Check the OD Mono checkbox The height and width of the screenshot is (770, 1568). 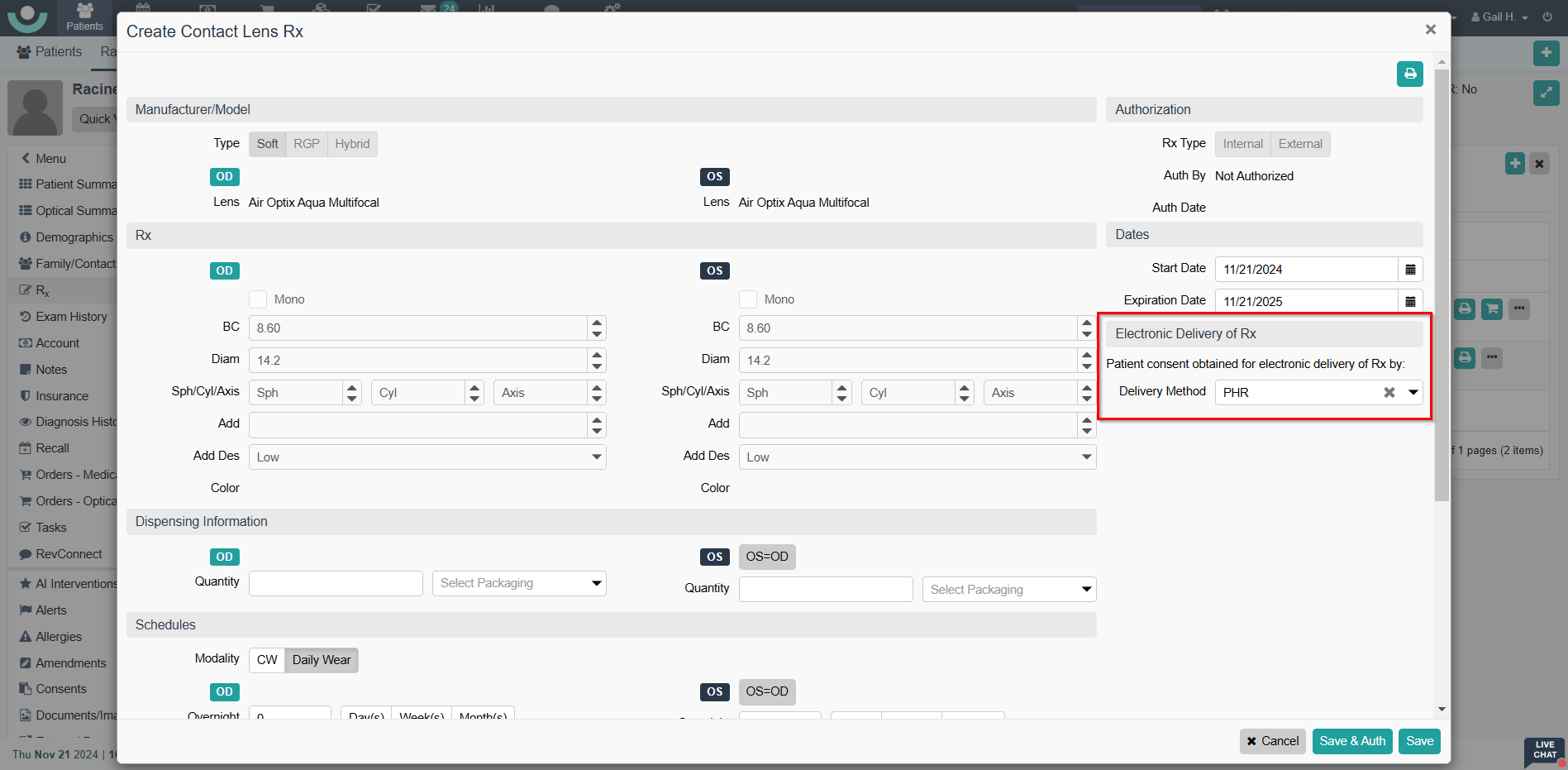(258, 299)
